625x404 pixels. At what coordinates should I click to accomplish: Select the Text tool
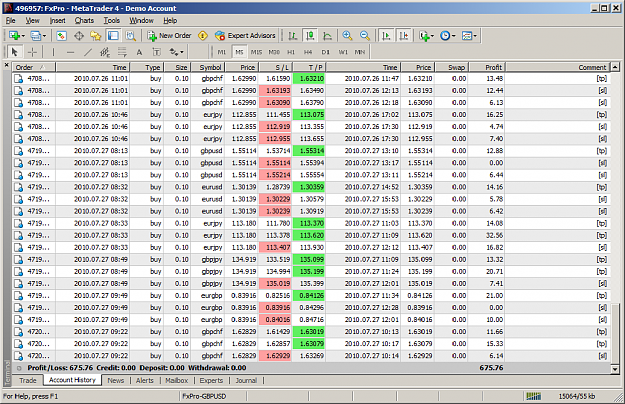click(139, 52)
